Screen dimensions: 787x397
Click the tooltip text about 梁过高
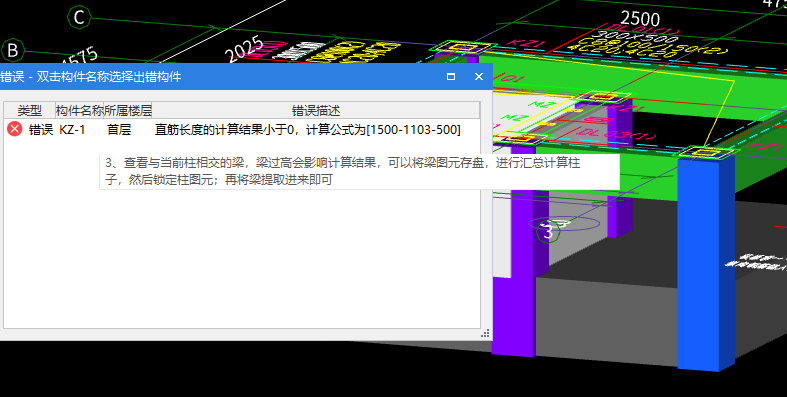click(x=342, y=172)
